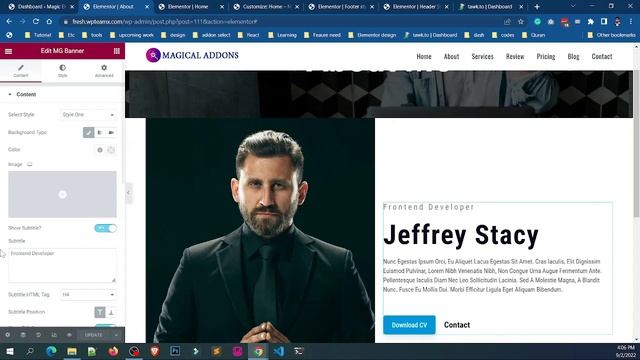The image size is (640, 360).
Task: Set Subtitle Position to bottom
Action: pyautogui.click(x=111, y=312)
